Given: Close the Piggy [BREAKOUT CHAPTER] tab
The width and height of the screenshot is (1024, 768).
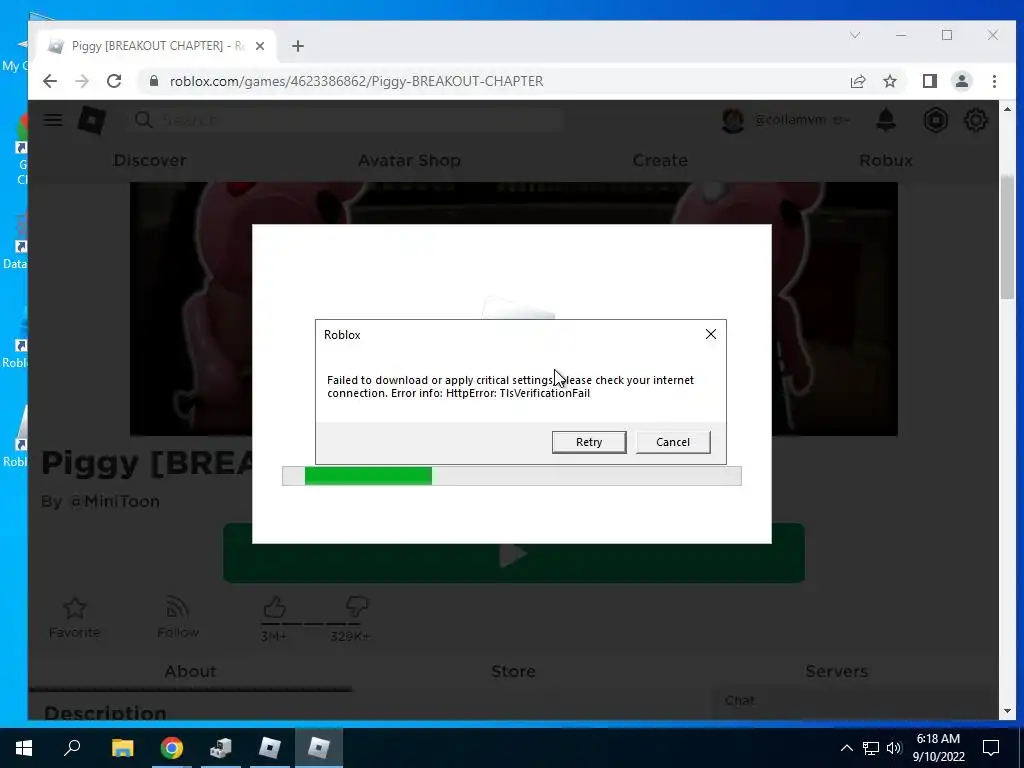Looking at the screenshot, I should pyautogui.click(x=260, y=46).
